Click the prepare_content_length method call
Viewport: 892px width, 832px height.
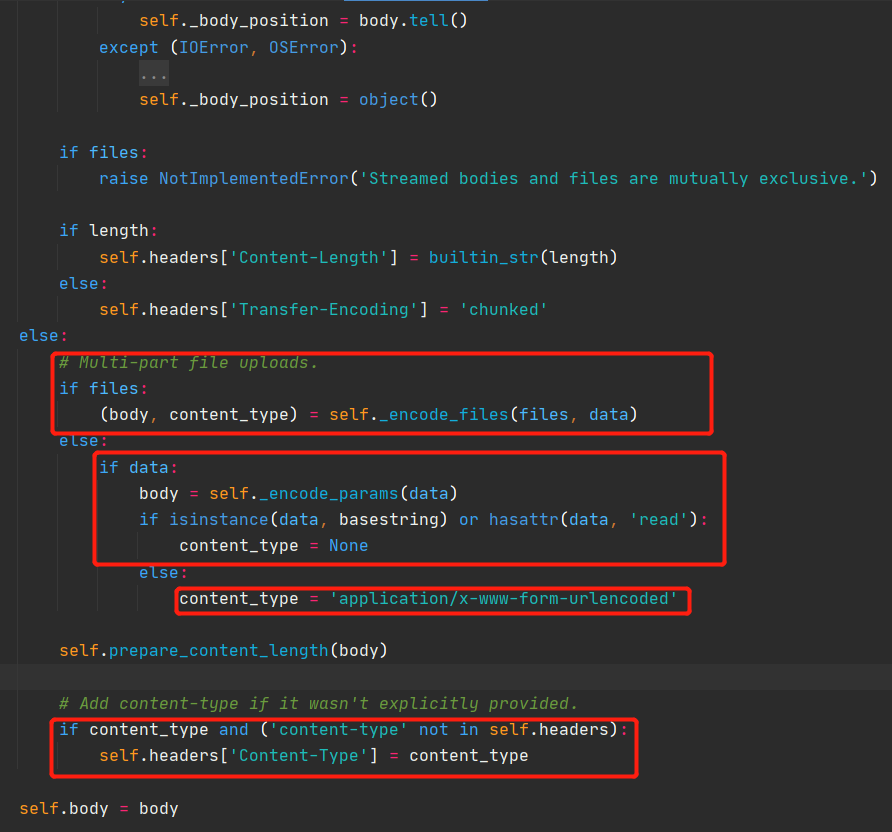218,650
